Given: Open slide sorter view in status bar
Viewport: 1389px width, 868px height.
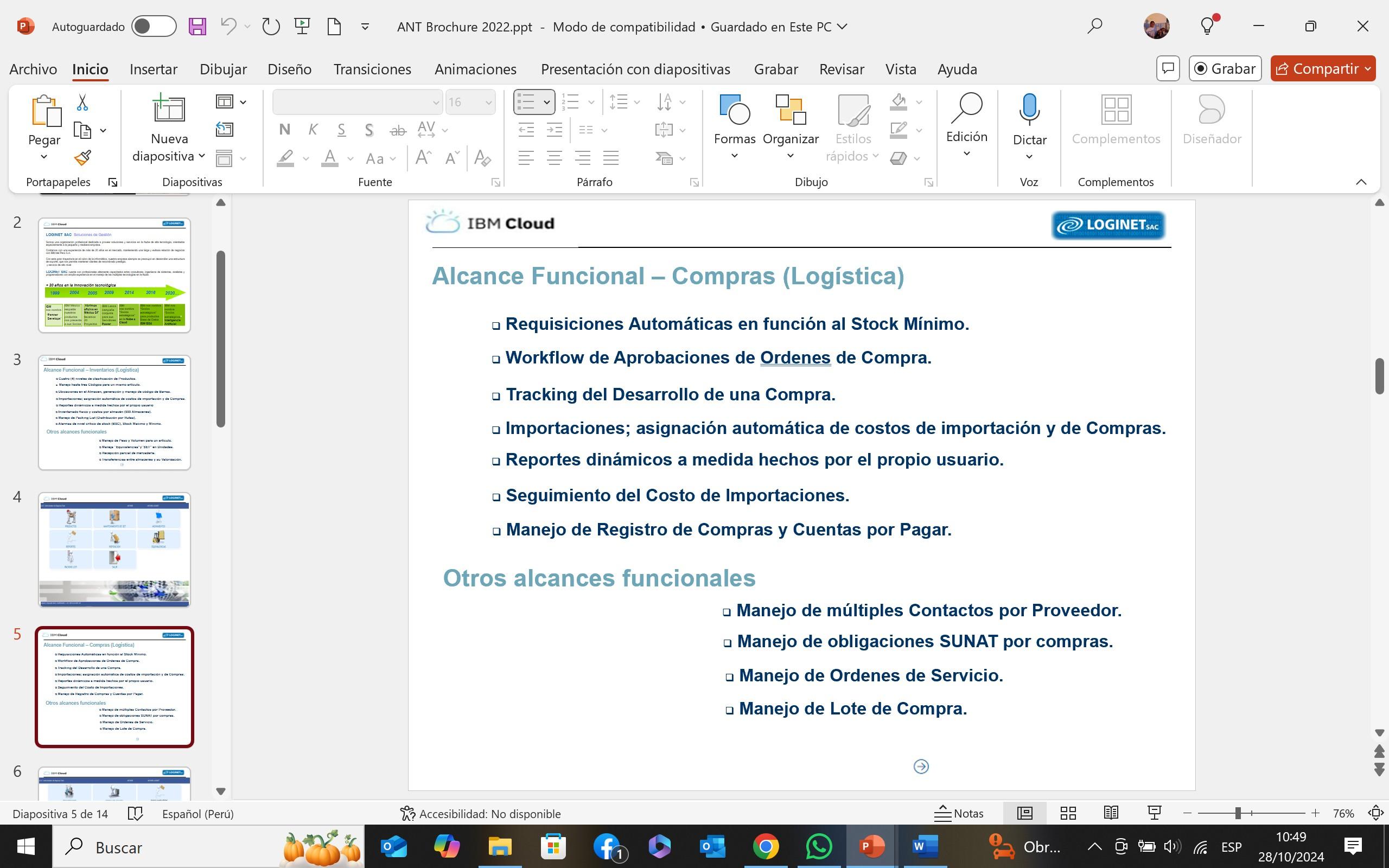Looking at the screenshot, I should [x=1068, y=813].
